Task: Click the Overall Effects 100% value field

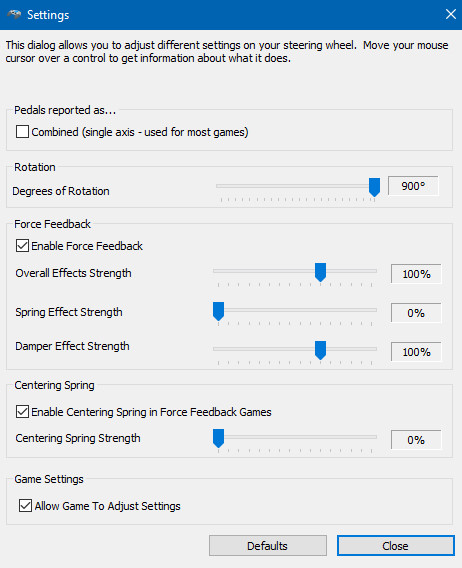Action: (416, 273)
